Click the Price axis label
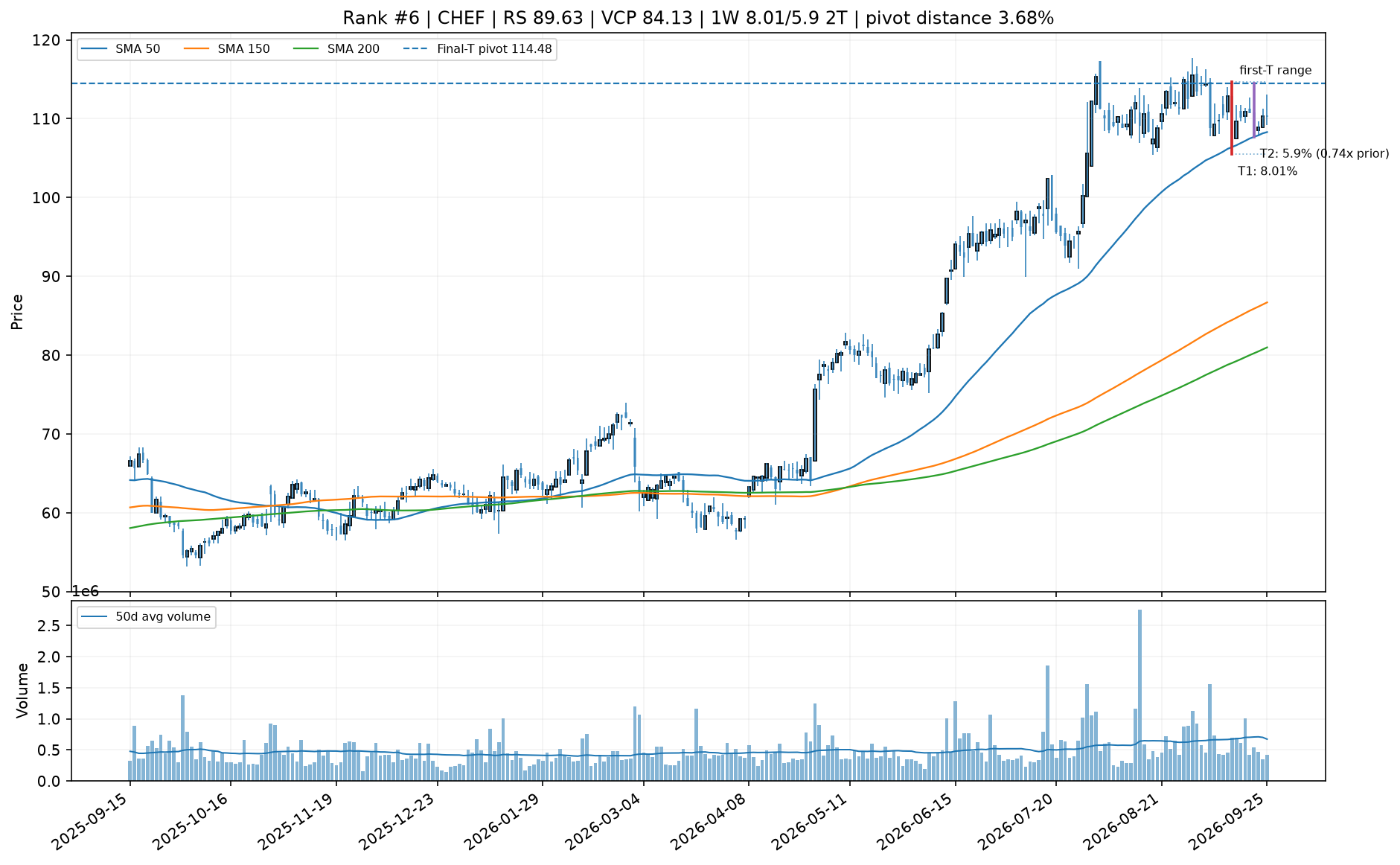The image size is (1400, 865). click(17, 312)
